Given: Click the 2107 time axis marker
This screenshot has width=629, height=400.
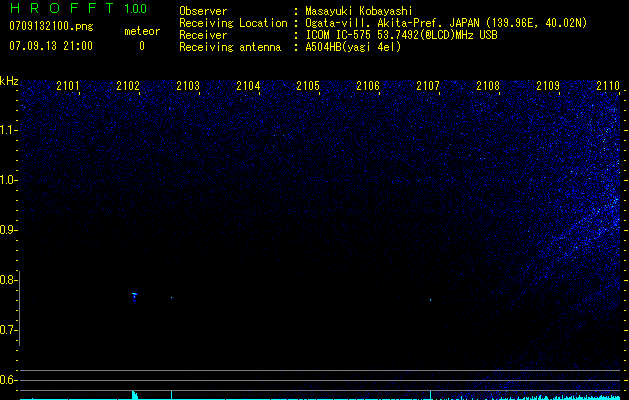Looking at the screenshot, I should point(428,85).
